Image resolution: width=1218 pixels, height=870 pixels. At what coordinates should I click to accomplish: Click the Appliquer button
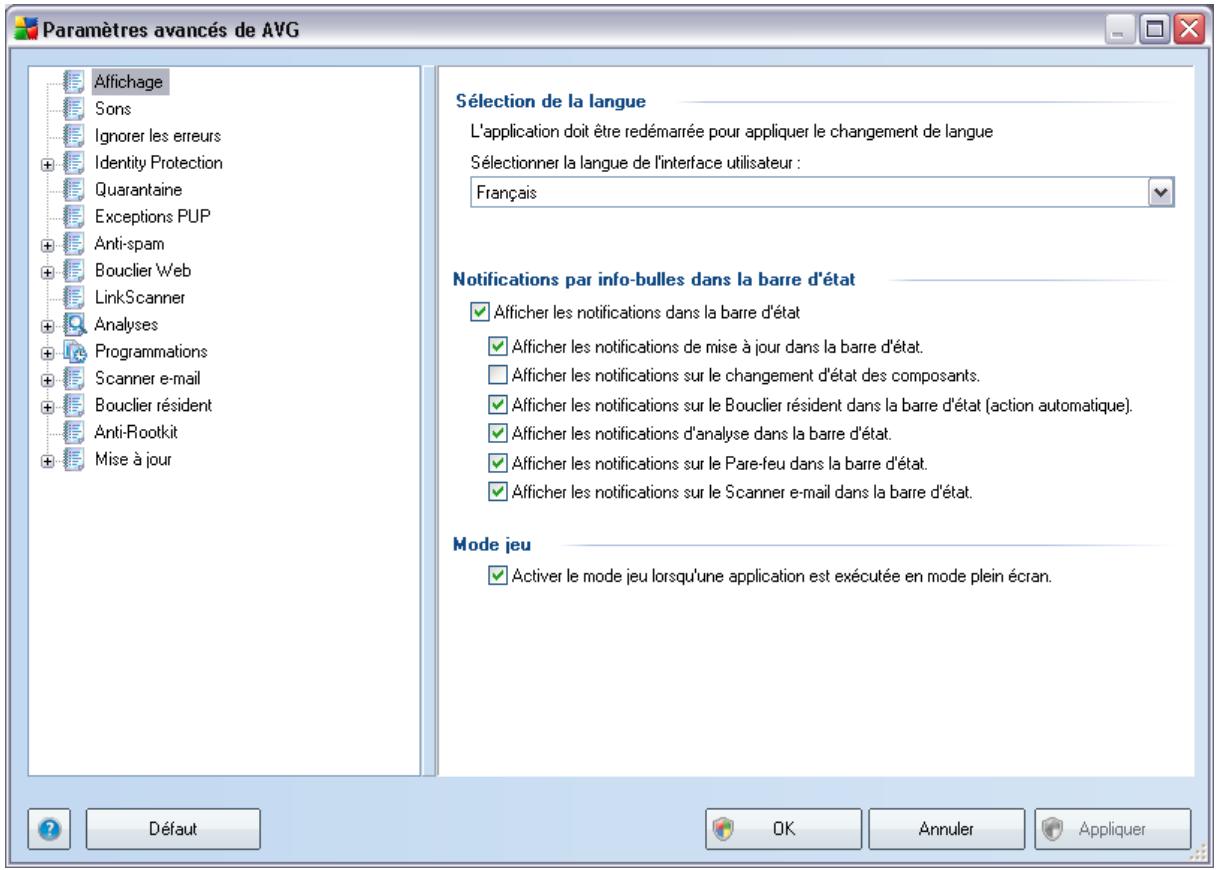click(x=1112, y=829)
